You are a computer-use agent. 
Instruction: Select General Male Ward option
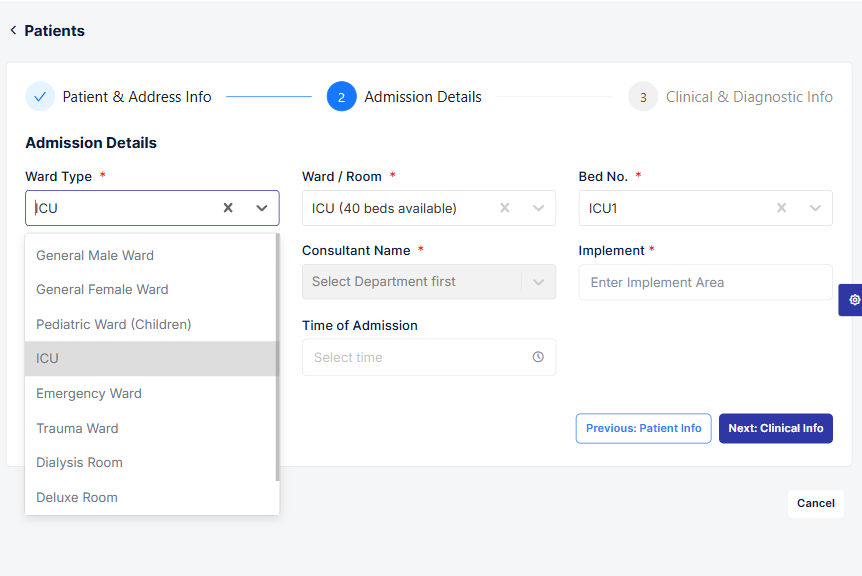point(95,255)
